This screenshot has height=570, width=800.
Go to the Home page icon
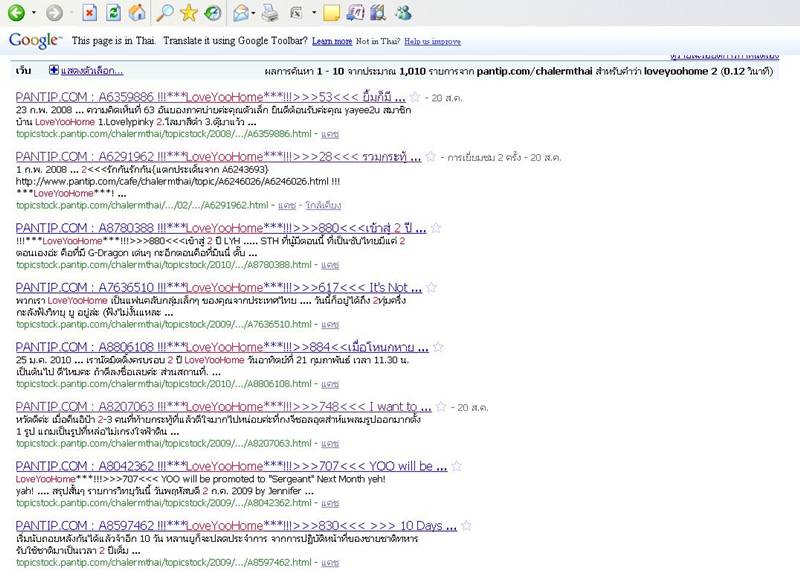(x=137, y=13)
